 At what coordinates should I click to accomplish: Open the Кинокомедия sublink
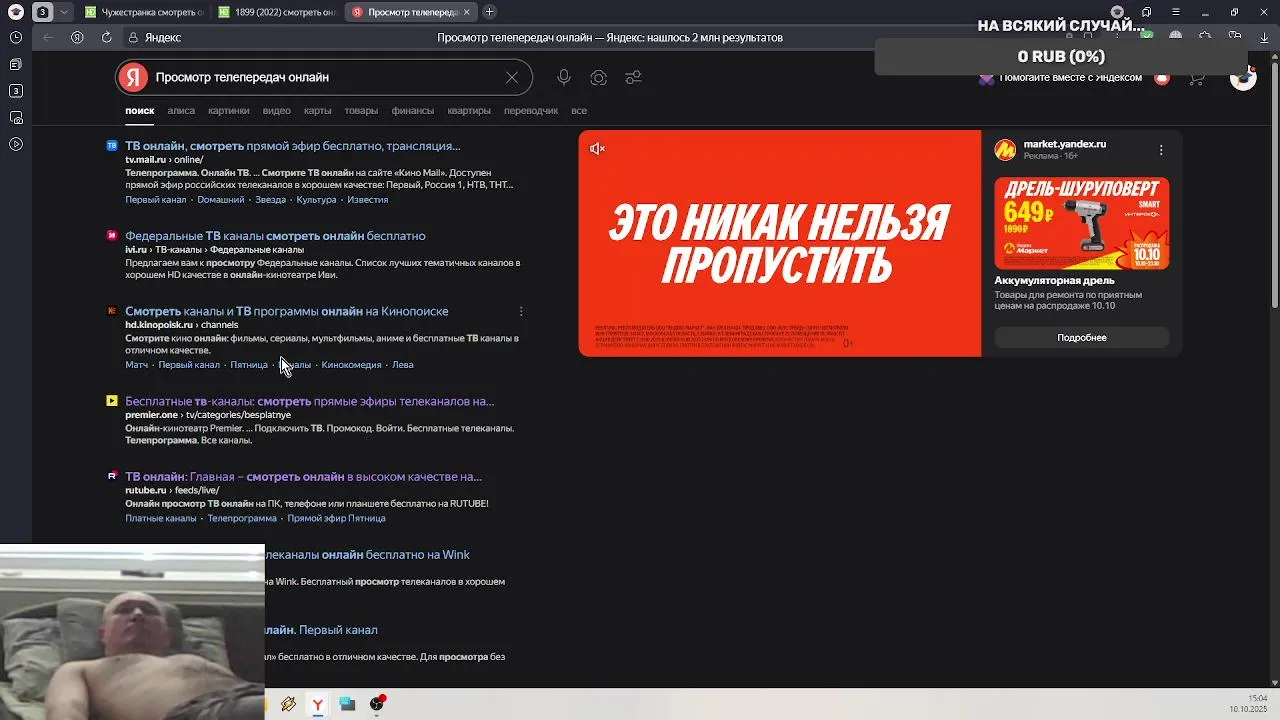pos(351,365)
